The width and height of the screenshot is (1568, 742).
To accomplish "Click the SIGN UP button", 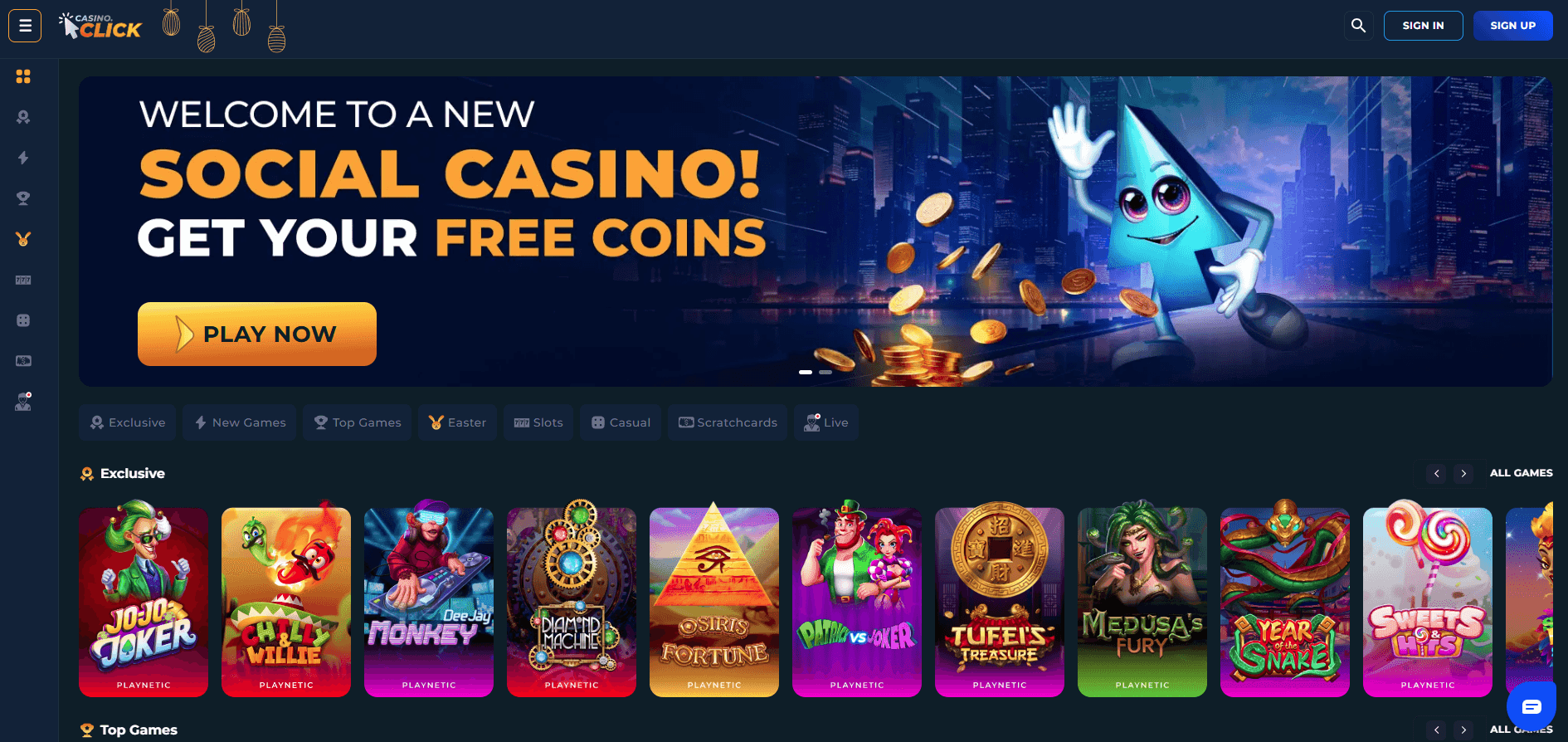I will tap(1512, 26).
